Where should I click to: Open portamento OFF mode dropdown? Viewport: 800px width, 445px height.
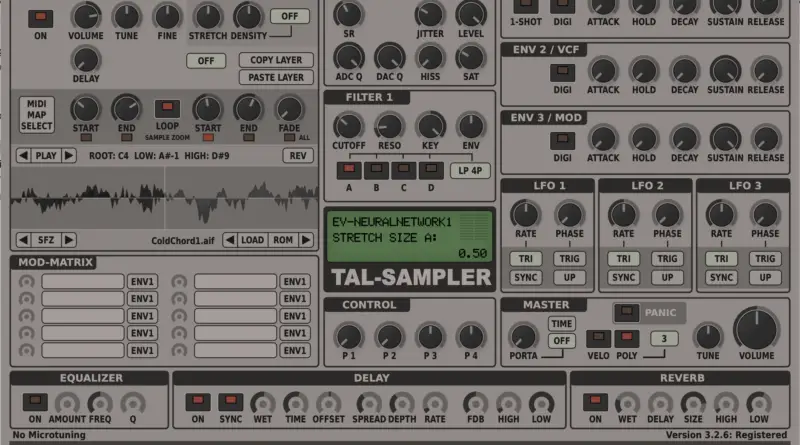[x=561, y=340]
